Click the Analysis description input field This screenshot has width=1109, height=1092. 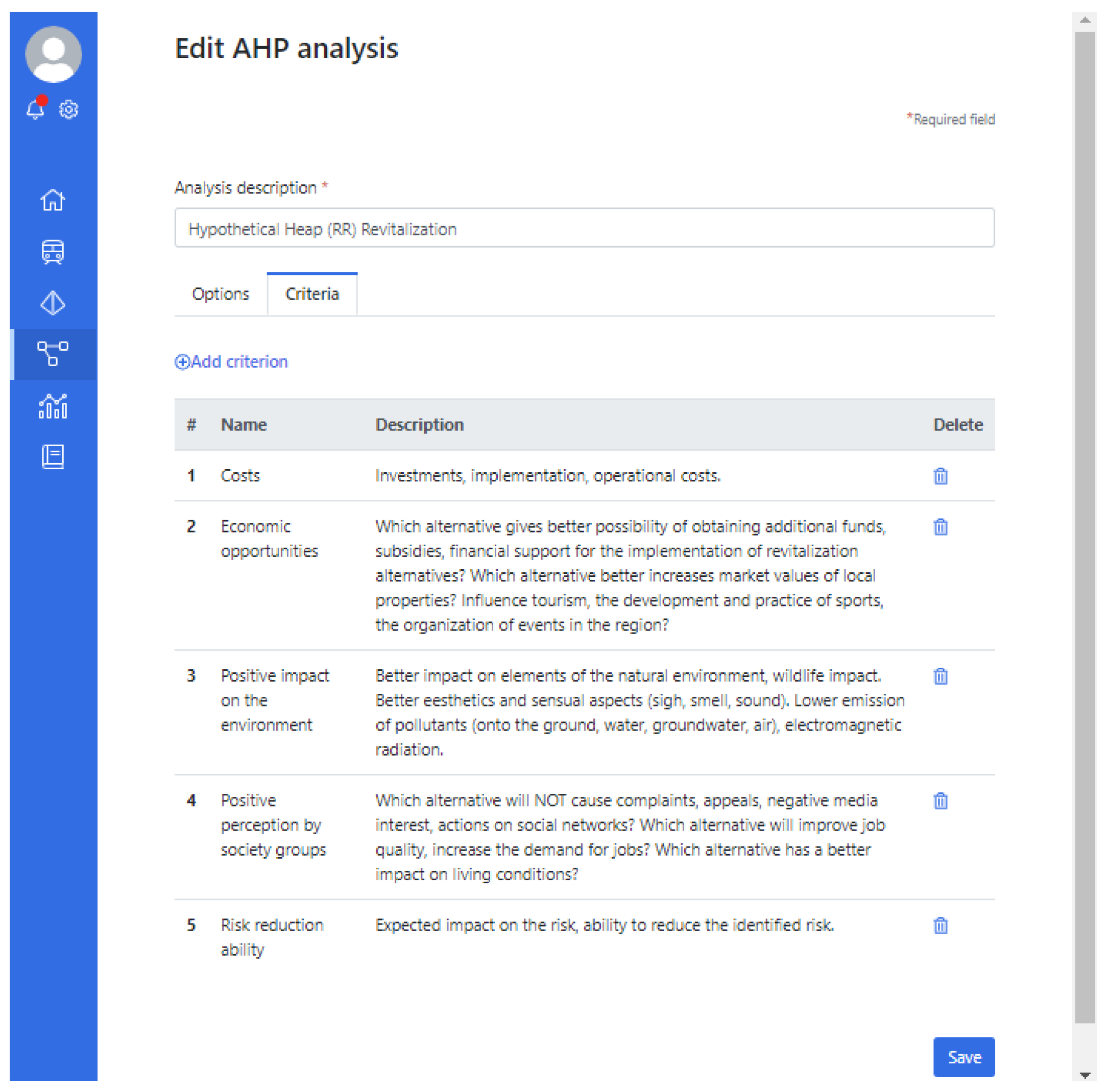click(584, 229)
